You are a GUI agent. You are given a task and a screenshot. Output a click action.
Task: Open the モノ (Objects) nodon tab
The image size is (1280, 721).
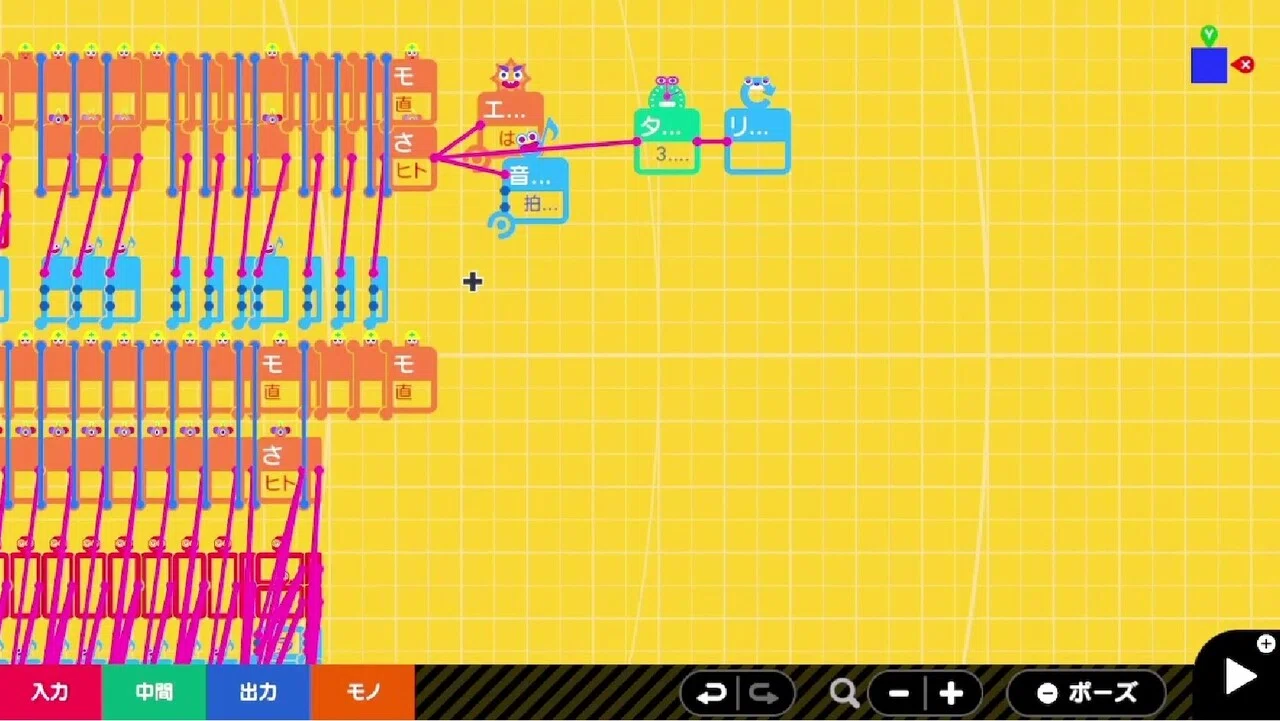363,692
